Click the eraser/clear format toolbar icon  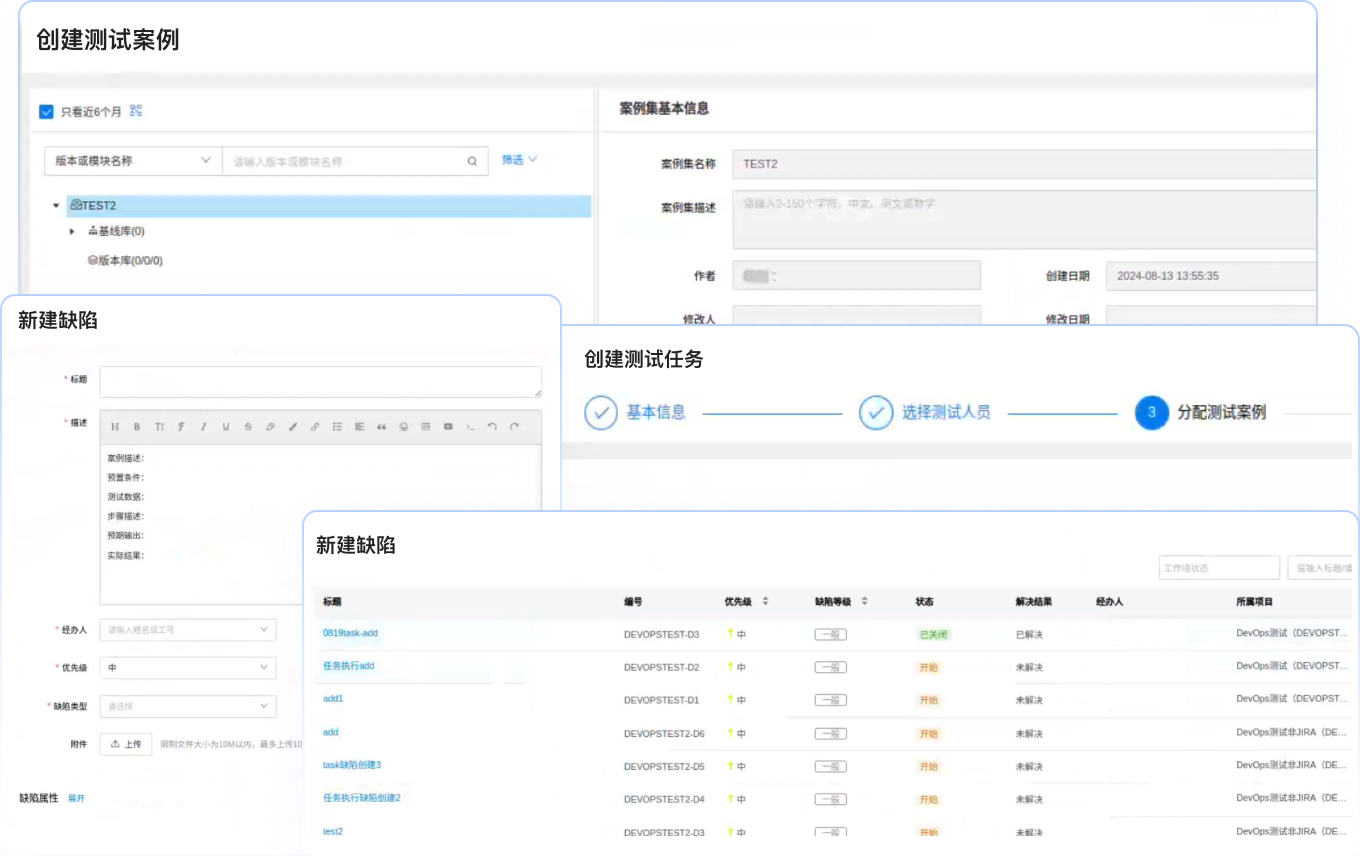point(270,427)
